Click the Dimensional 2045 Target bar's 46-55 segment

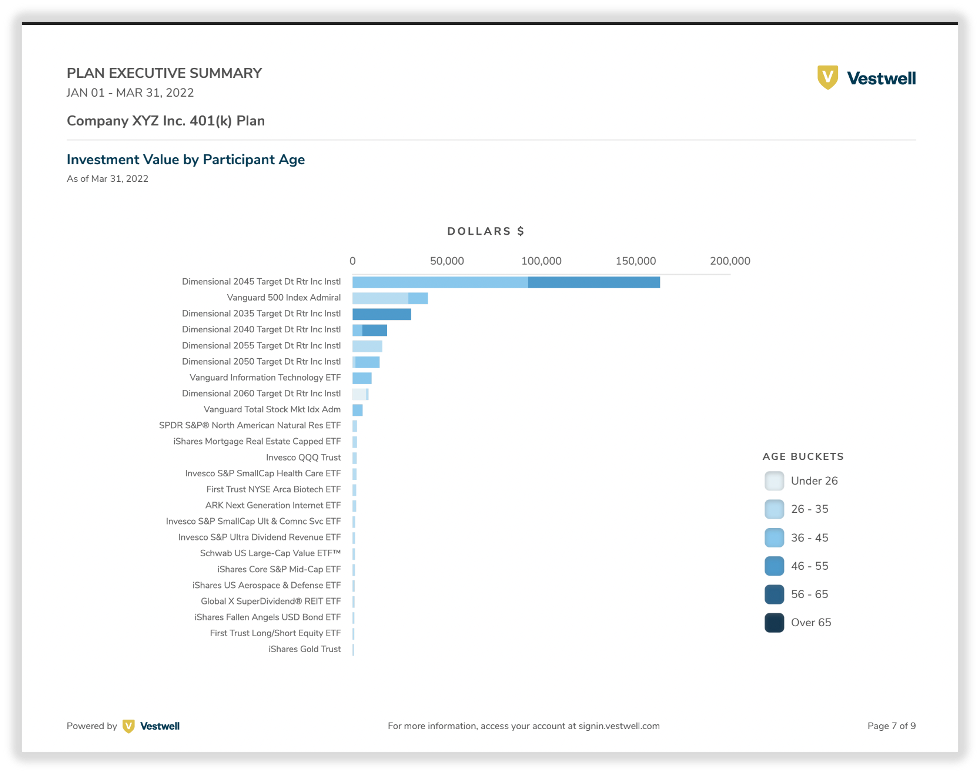(x=594, y=282)
